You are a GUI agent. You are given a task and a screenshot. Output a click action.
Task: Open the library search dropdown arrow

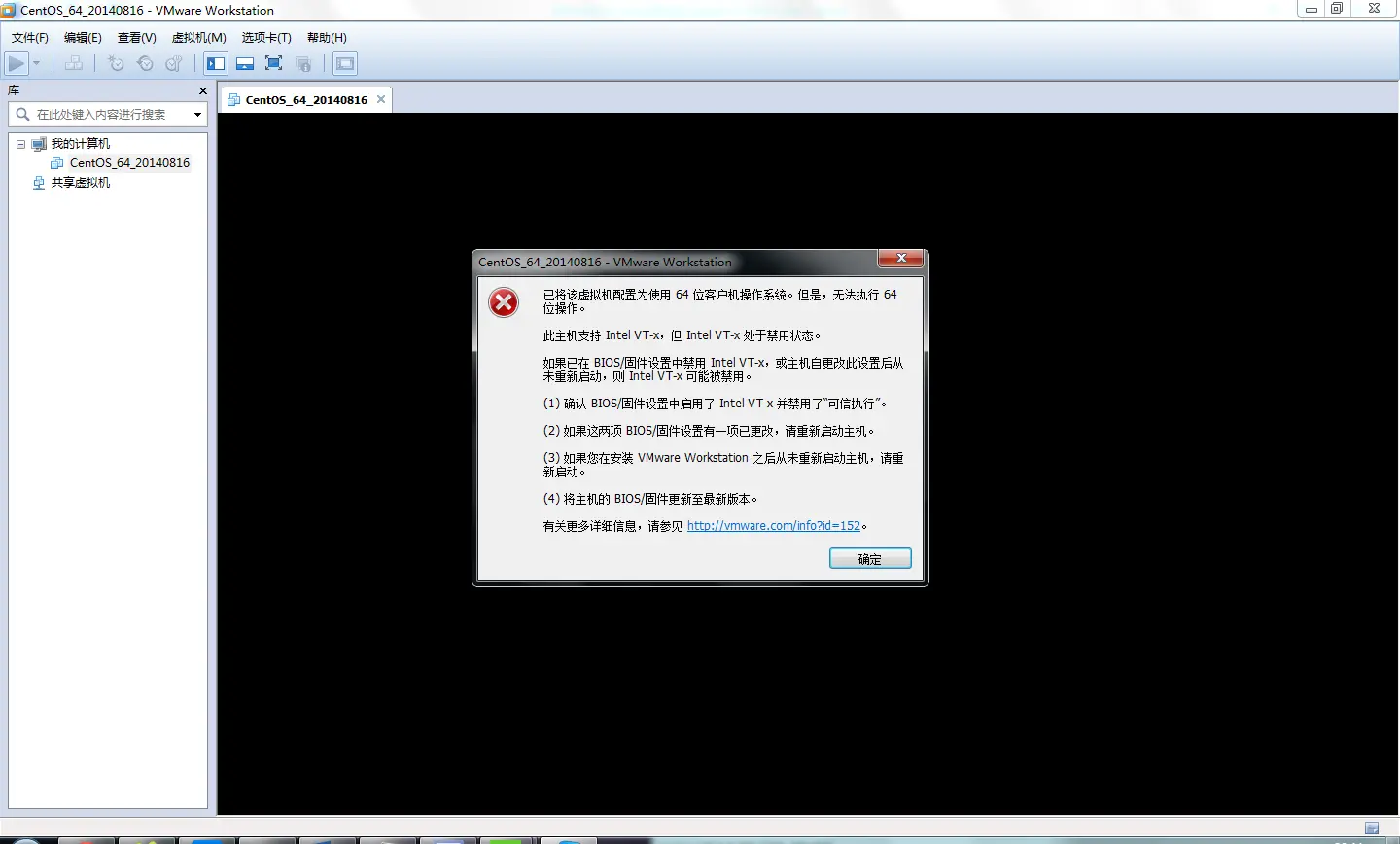tap(197, 115)
